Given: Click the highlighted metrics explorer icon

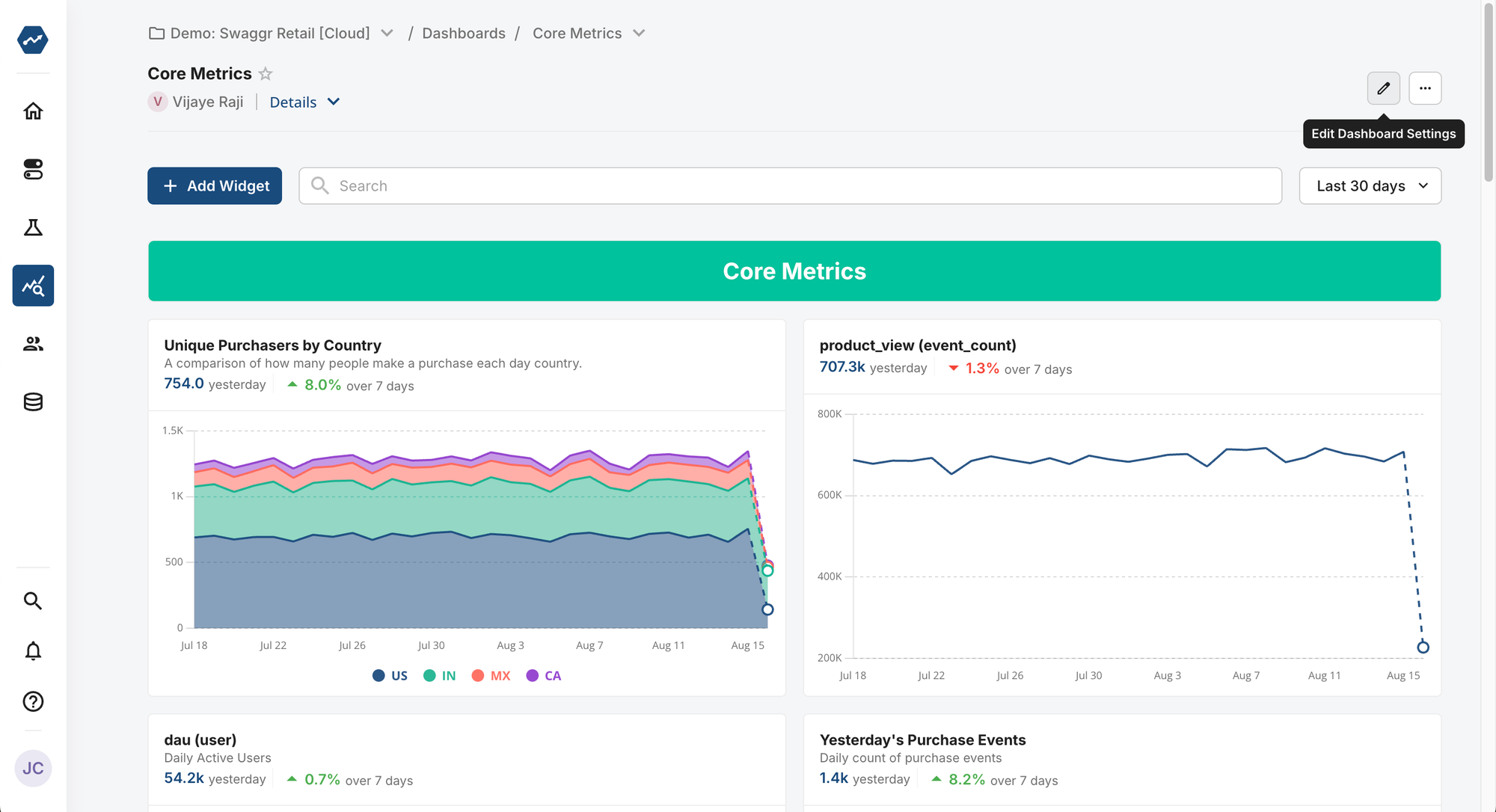Looking at the screenshot, I should pos(33,285).
